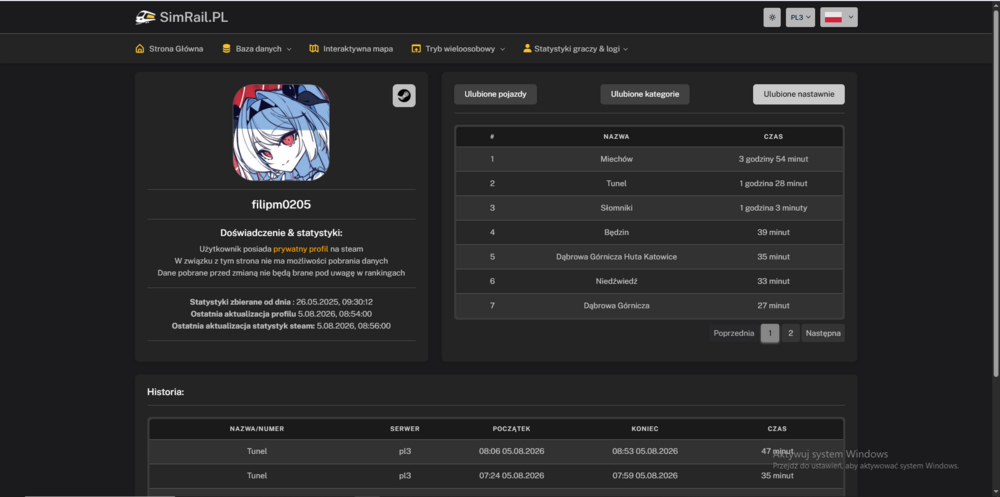Click the CZAS header in nastawnie table
The height and width of the screenshot is (497, 1000).
[773, 137]
